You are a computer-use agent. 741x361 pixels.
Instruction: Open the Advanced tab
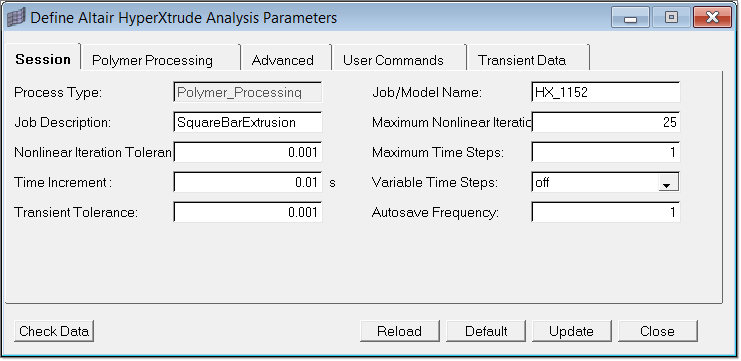click(x=285, y=60)
